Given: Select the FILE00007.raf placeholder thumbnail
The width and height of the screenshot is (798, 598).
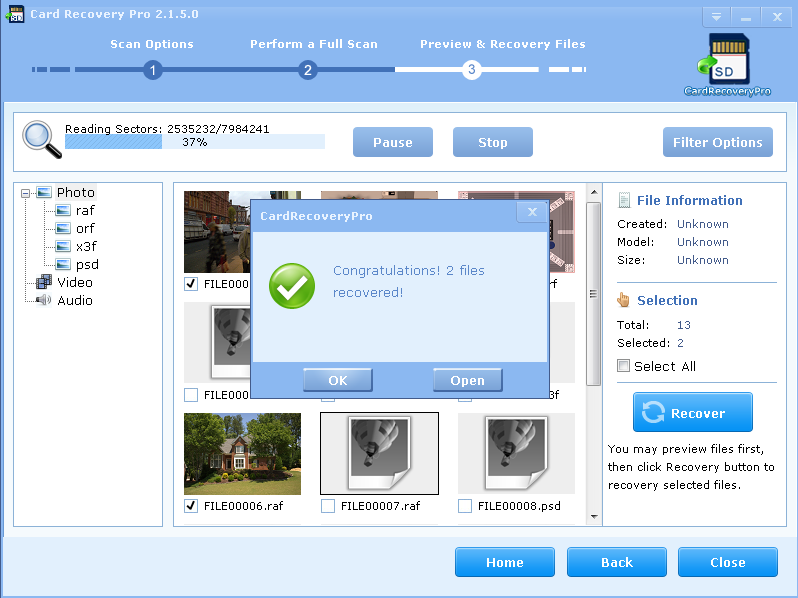Looking at the screenshot, I should 379,453.
